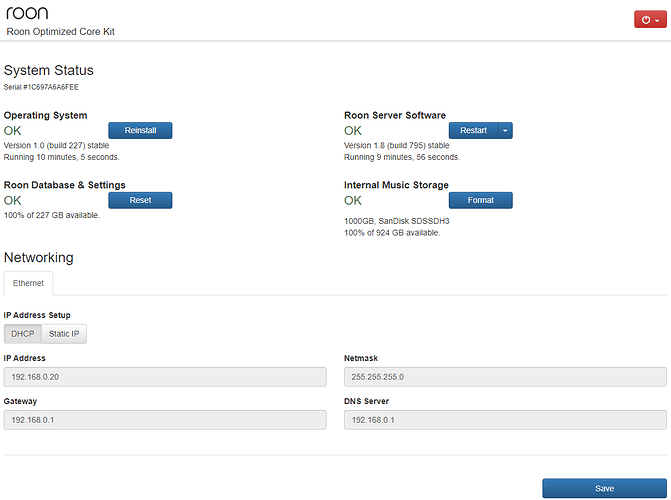Click the IP Address field
Image resolution: width=671 pixels, height=500 pixels.
click(x=165, y=377)
